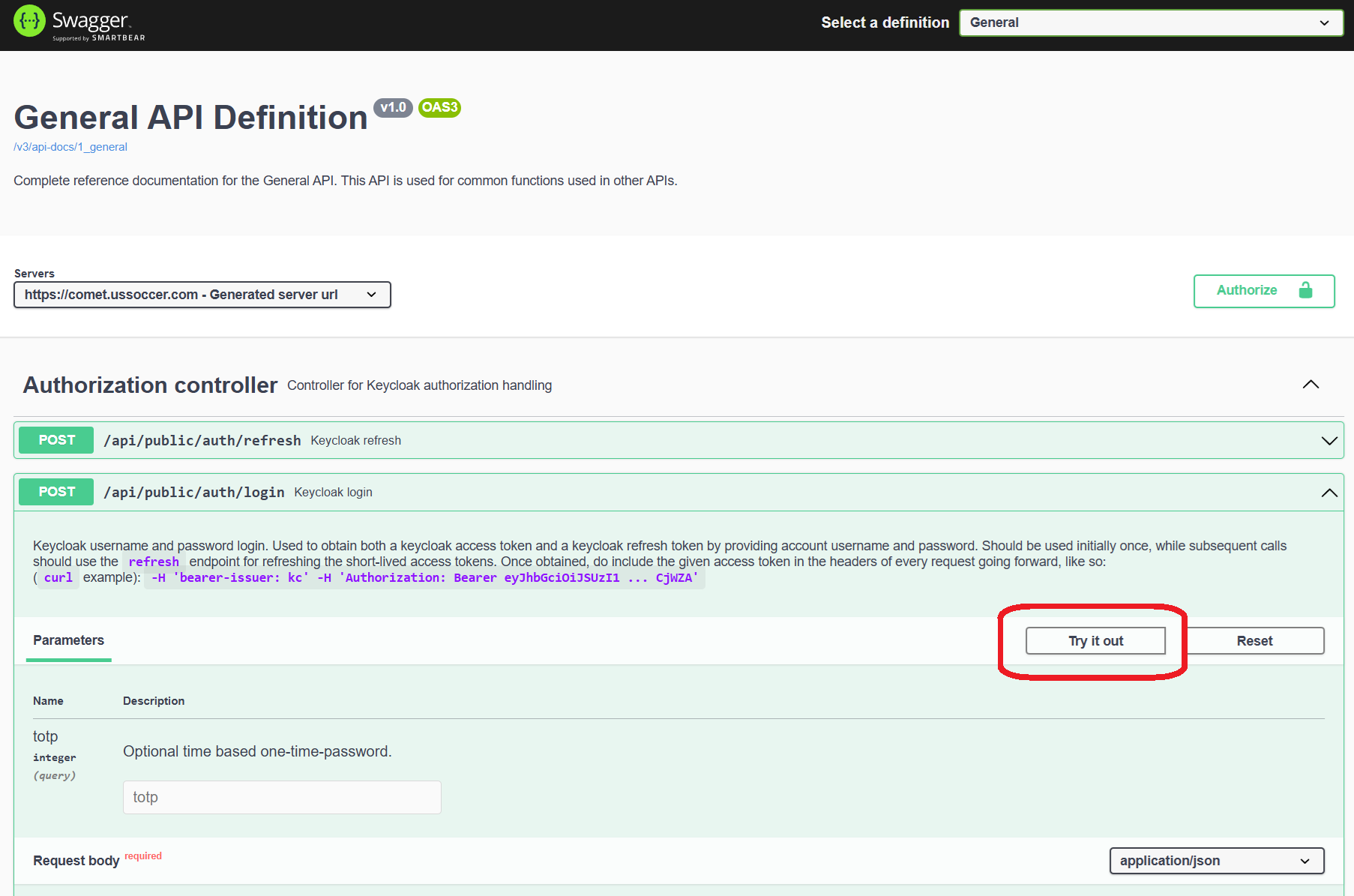Click the Authorization controller heading
1354x896 pixels.
coord(150,385)
